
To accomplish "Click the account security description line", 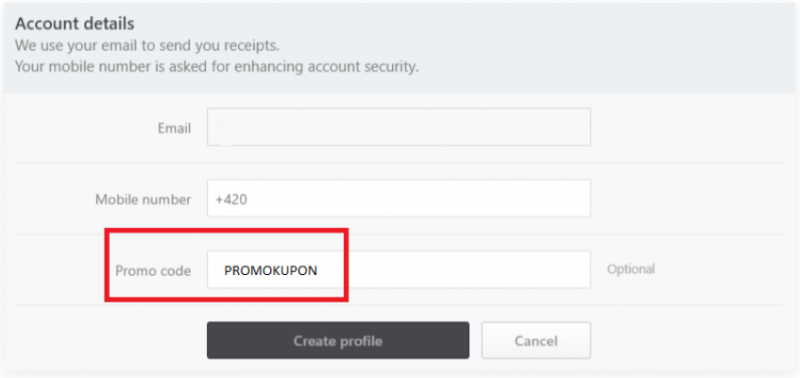I will [217, 67].
